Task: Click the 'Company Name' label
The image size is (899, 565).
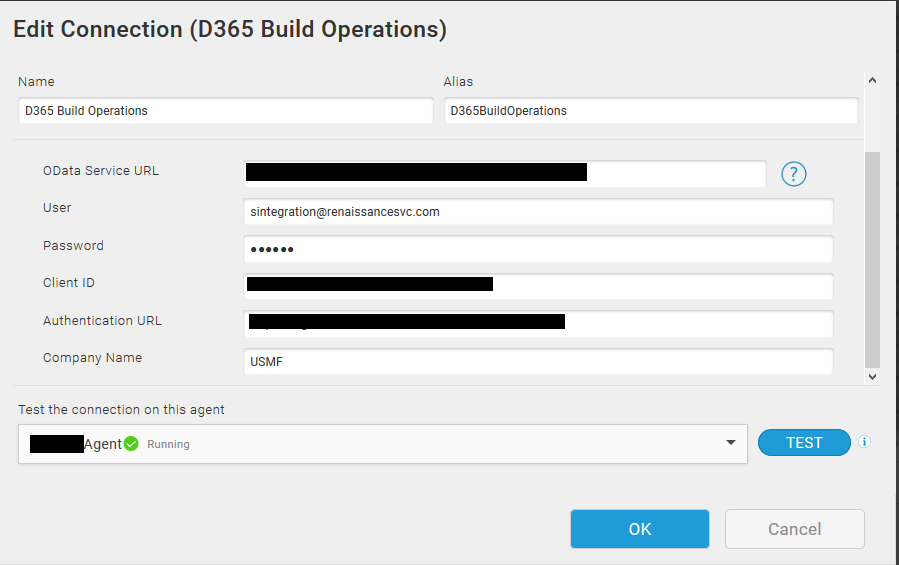Action: [x=92, y=357]
